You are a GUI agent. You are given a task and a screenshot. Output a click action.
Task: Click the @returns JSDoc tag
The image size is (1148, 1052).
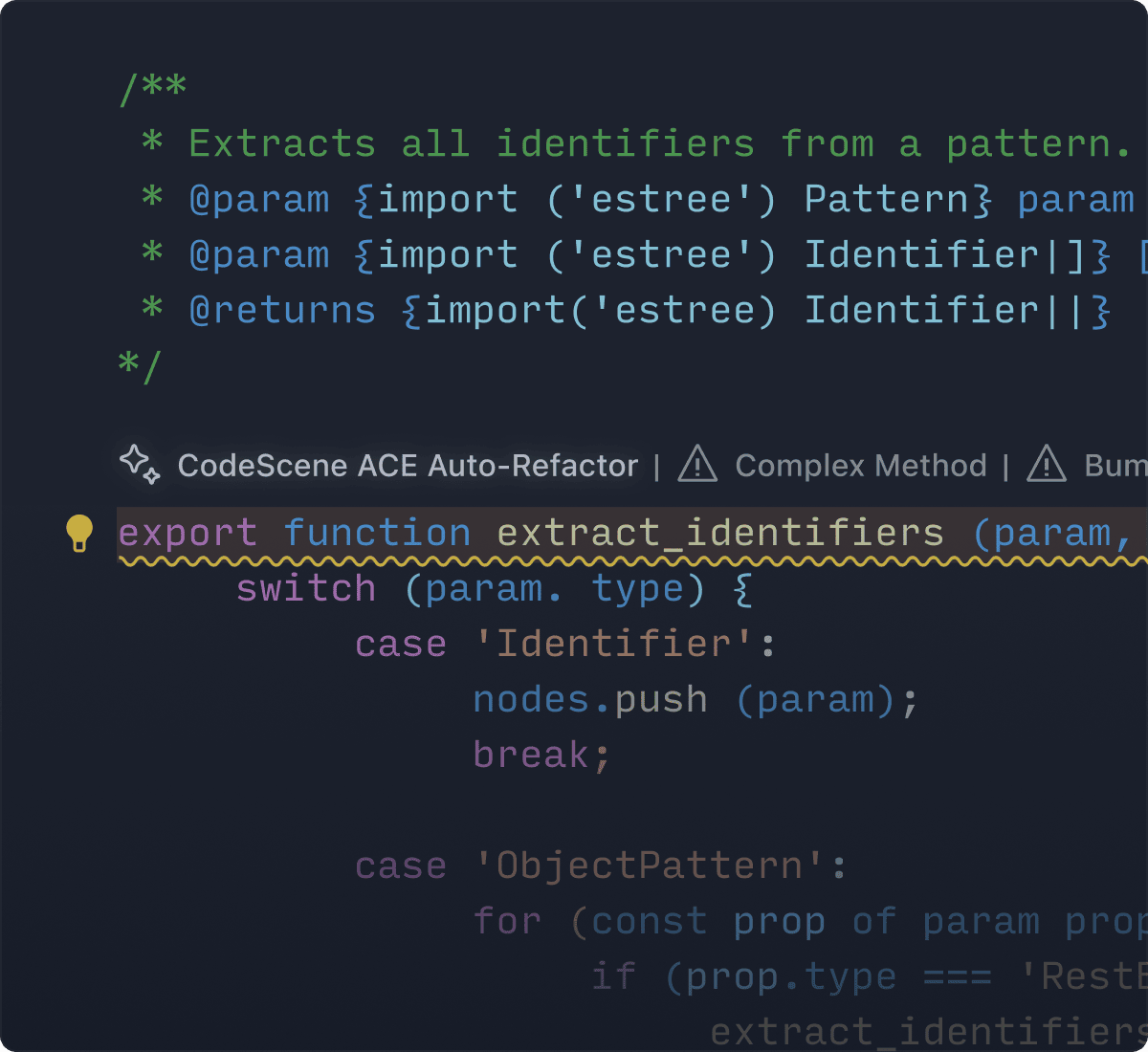[x=282, y=311]
